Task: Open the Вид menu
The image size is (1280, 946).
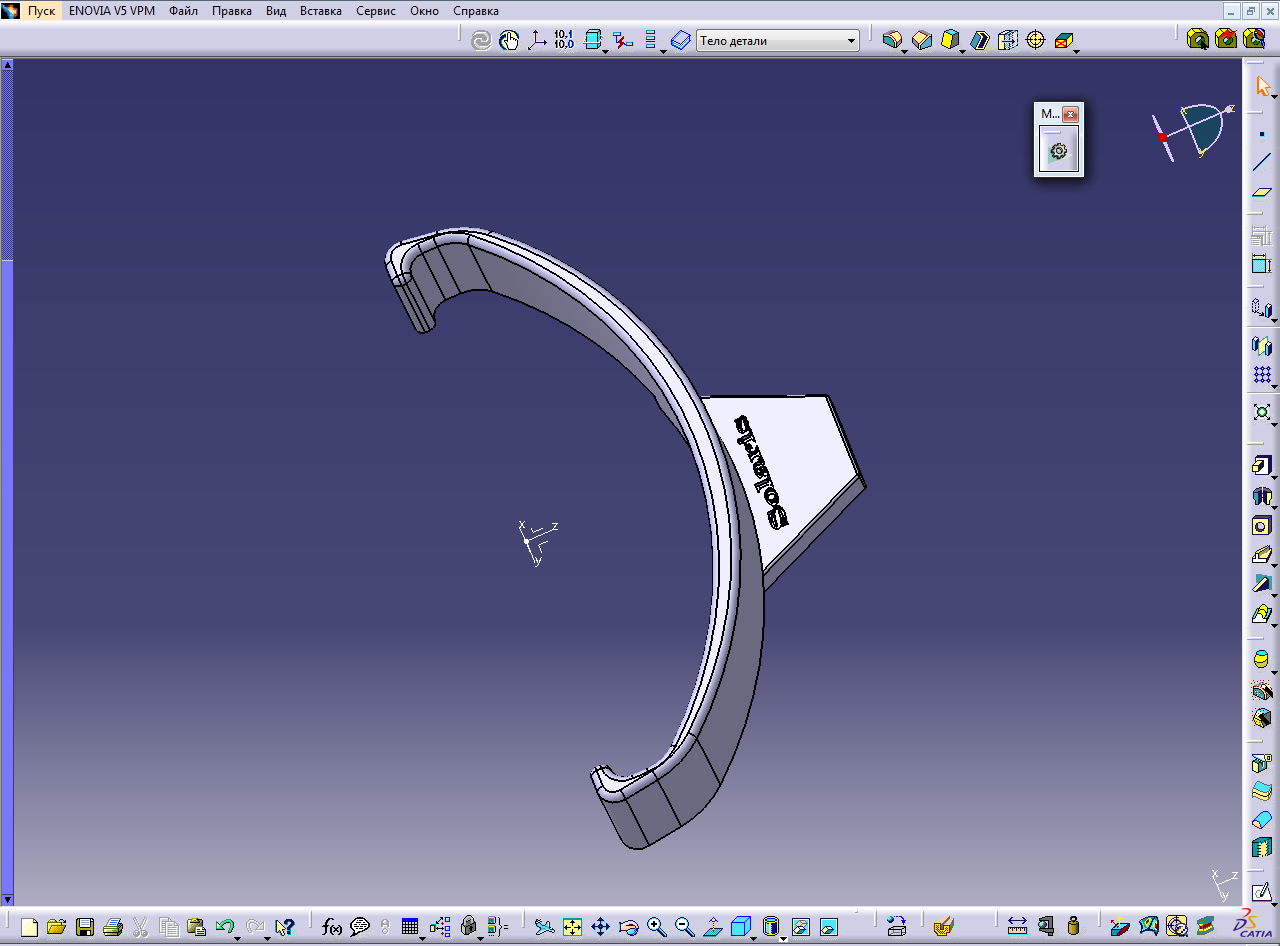Action: point(276,11)
